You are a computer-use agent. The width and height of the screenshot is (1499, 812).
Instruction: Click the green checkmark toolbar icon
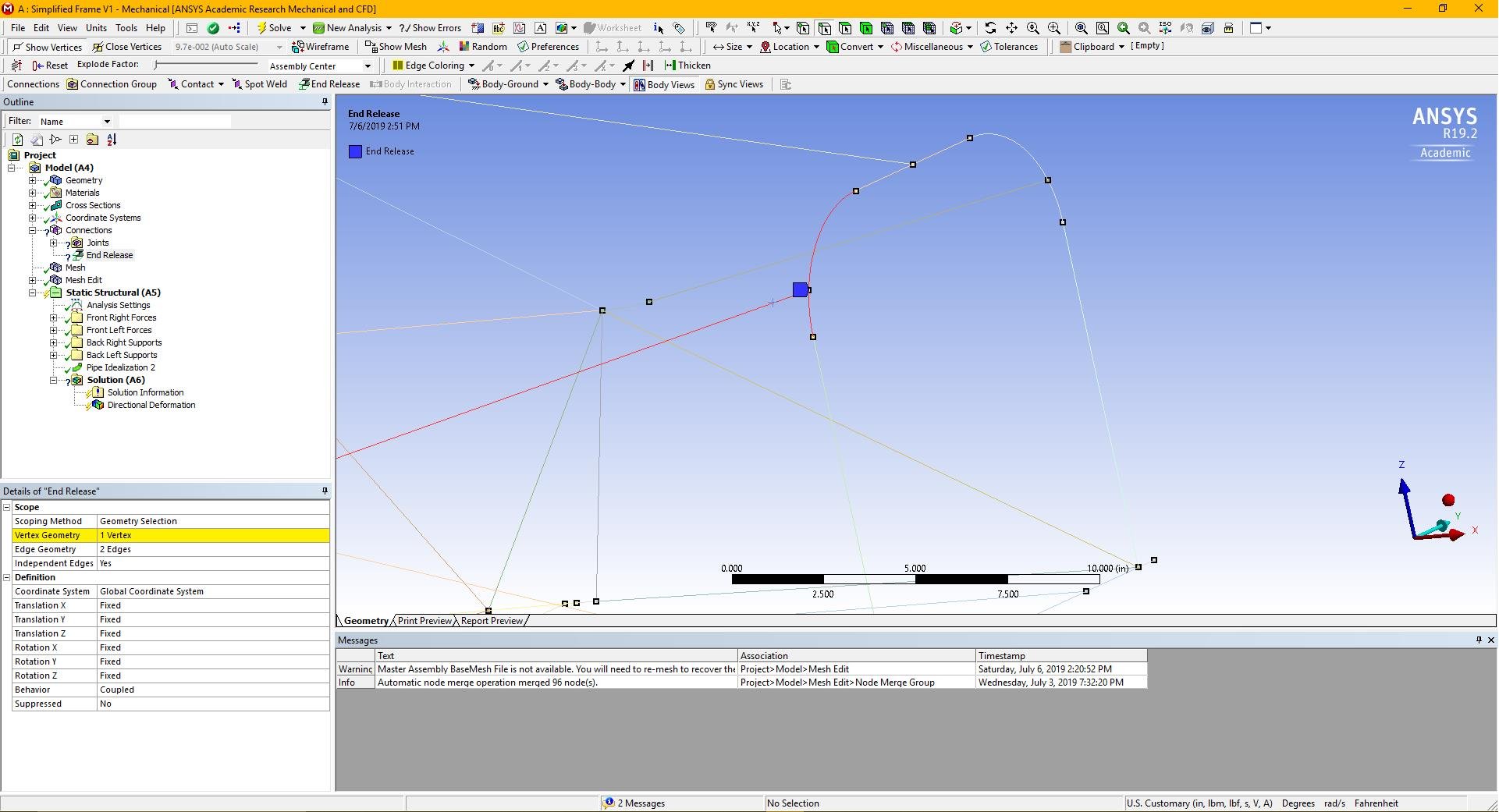pos(213,28)
